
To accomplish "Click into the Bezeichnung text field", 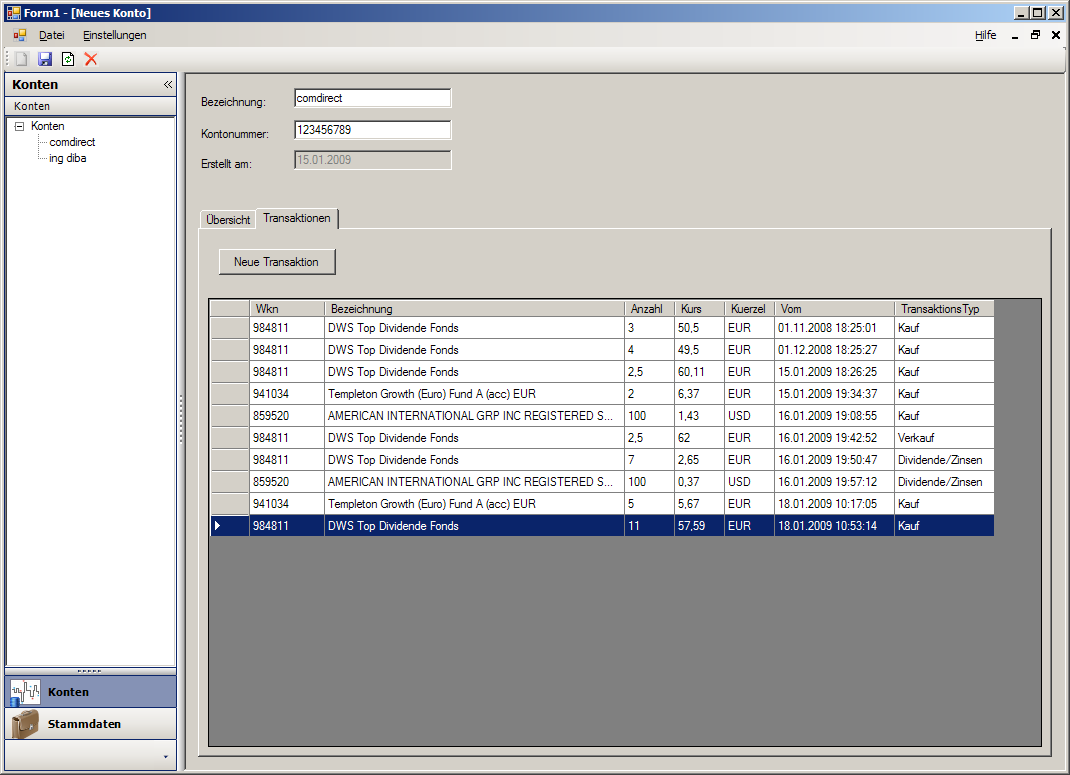I will 373,98.
